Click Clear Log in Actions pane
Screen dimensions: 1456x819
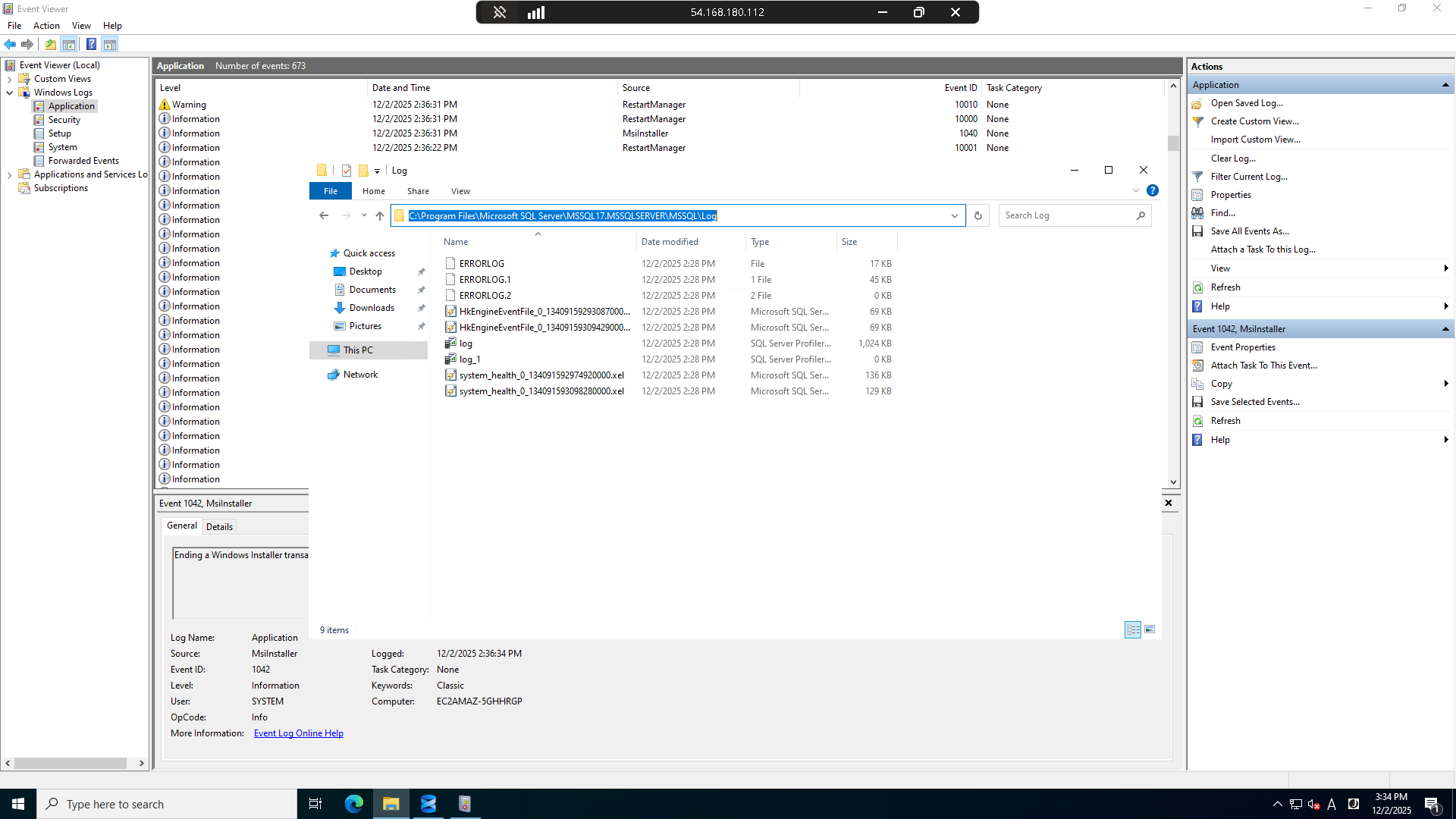point(1233,158)
